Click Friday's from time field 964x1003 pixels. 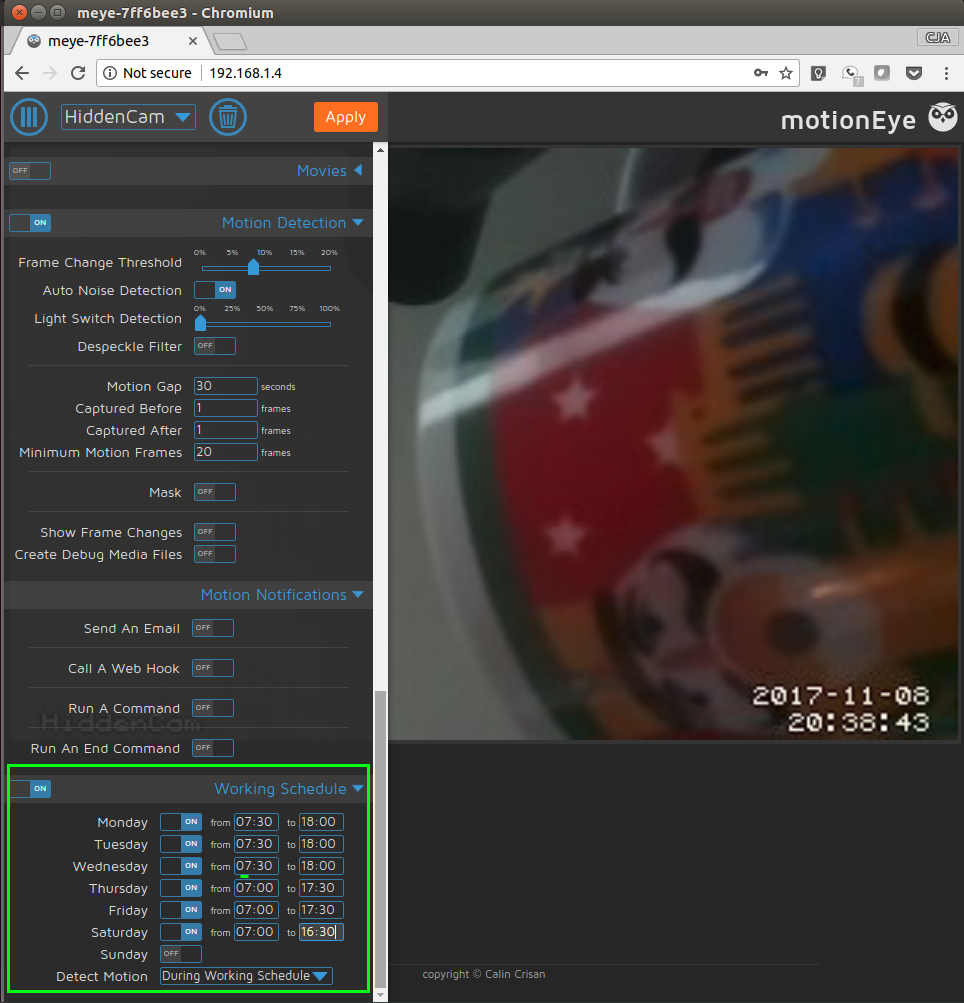coord(256,910)
